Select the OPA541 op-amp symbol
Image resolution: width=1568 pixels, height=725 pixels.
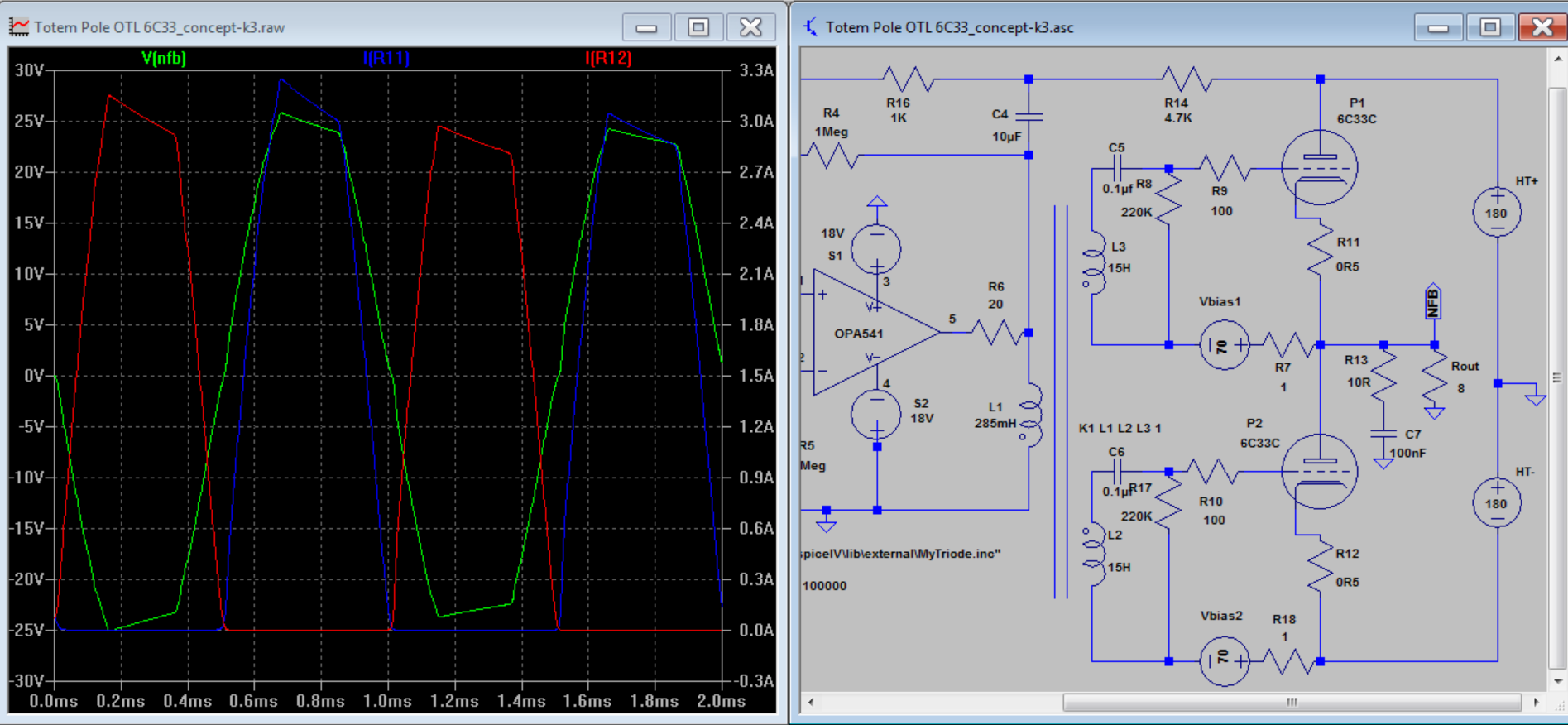(875, 333)
